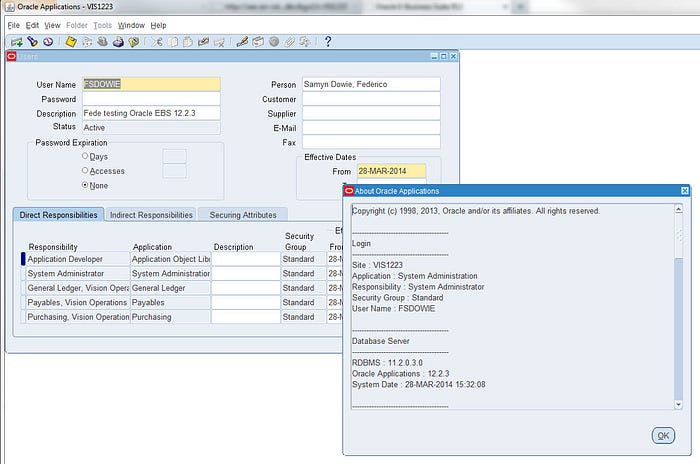Select the System Administrator responsibility cell
The height and width of the screenshot is (464, 700).
(x=78, y=273)
